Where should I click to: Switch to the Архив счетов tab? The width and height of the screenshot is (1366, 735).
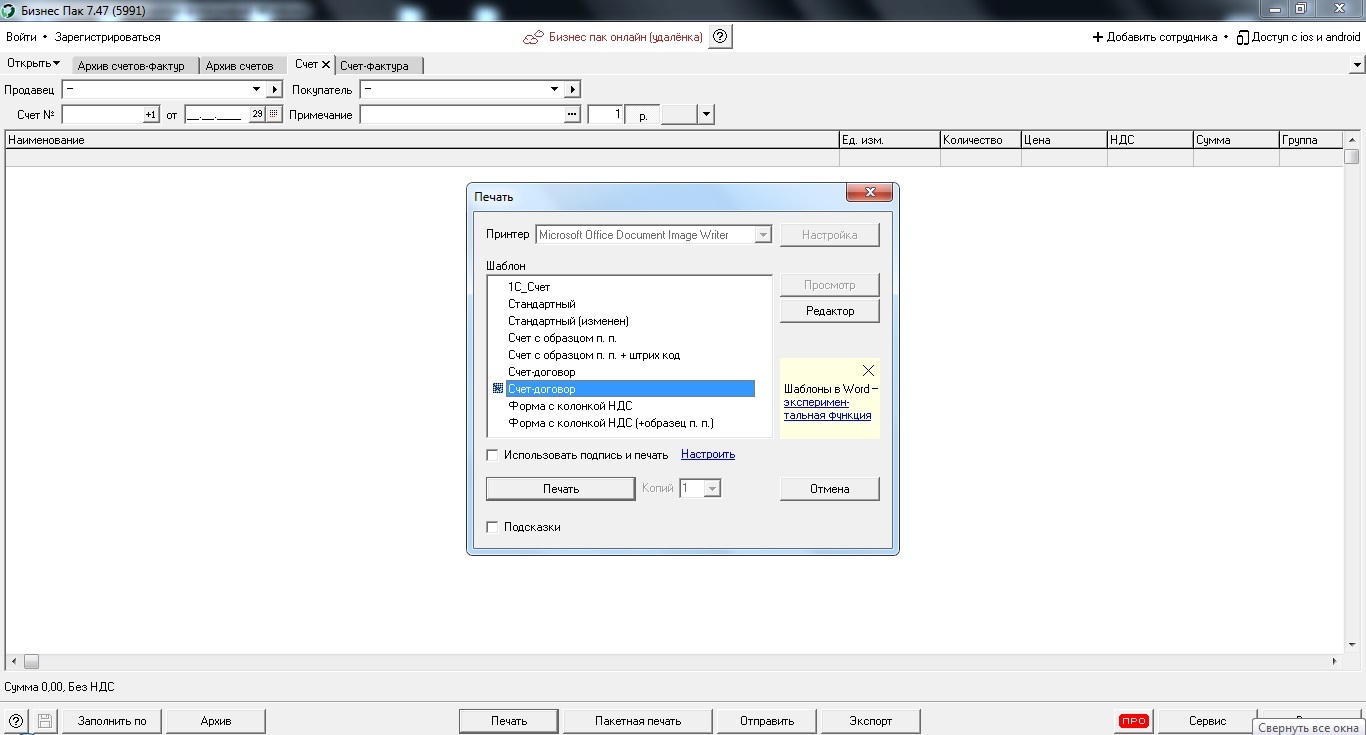click(239, 66)
